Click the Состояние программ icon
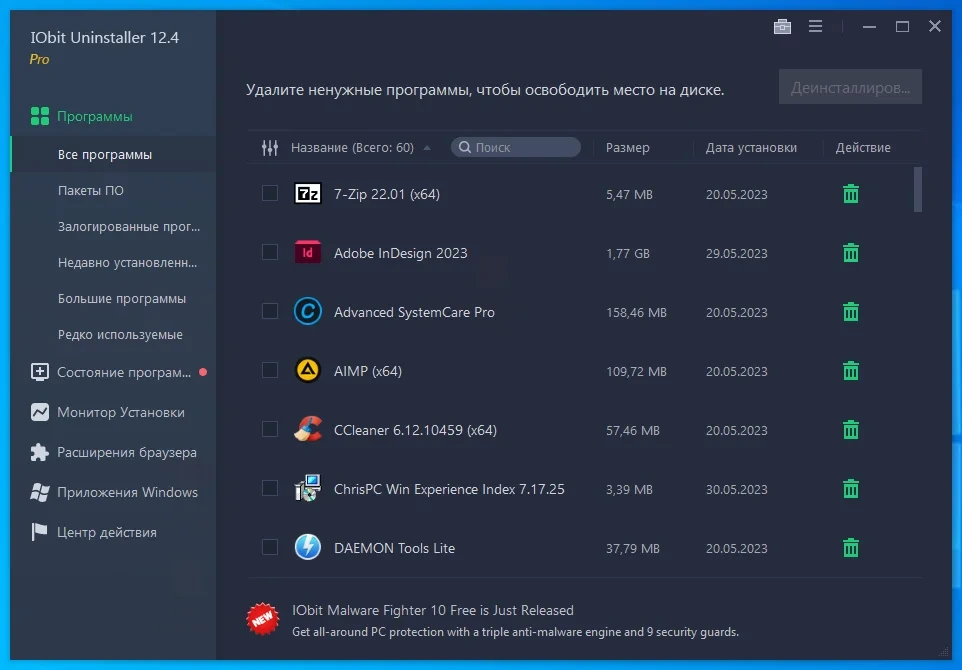Image resolution: width=962 pixels, height=670 pixels. click(40, 372)
